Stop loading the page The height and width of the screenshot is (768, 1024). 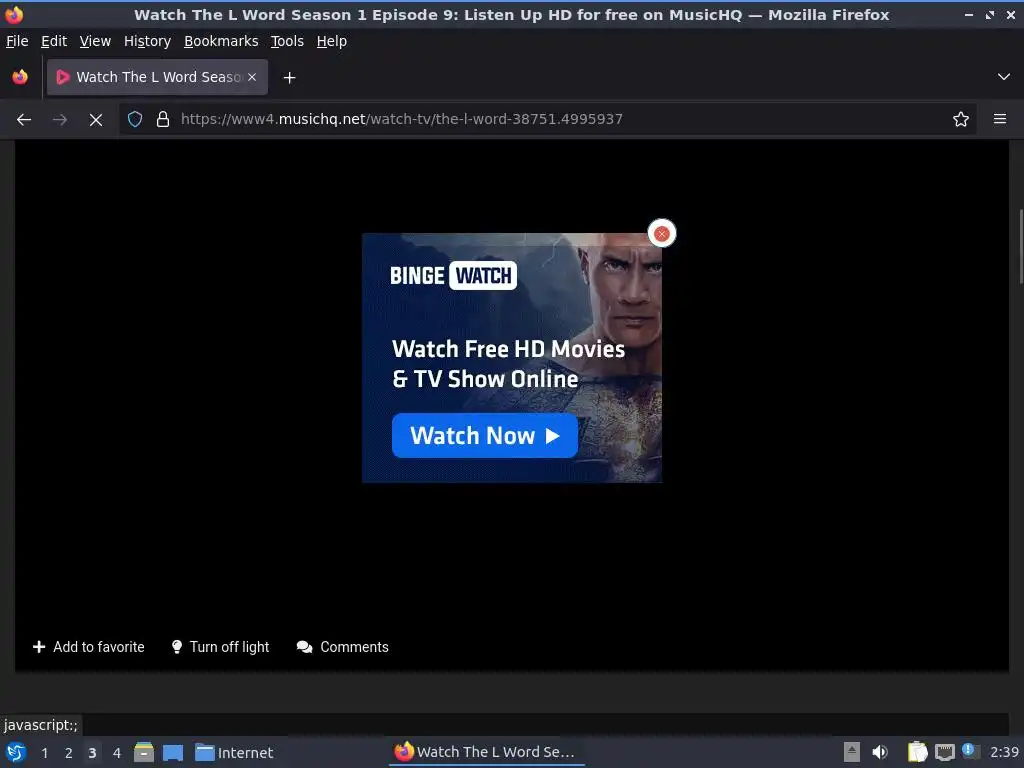click(95, 120)
